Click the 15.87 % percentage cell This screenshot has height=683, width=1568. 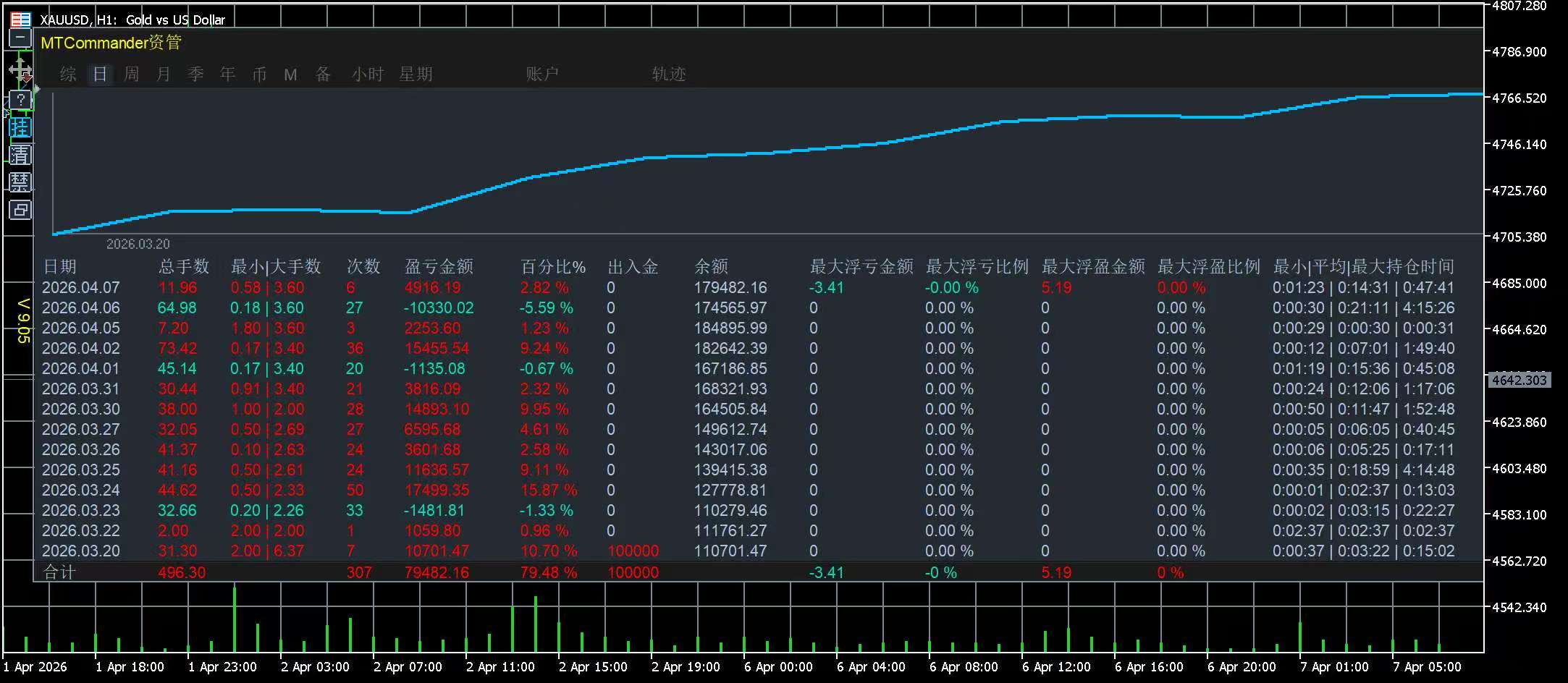tap(549, 490)
